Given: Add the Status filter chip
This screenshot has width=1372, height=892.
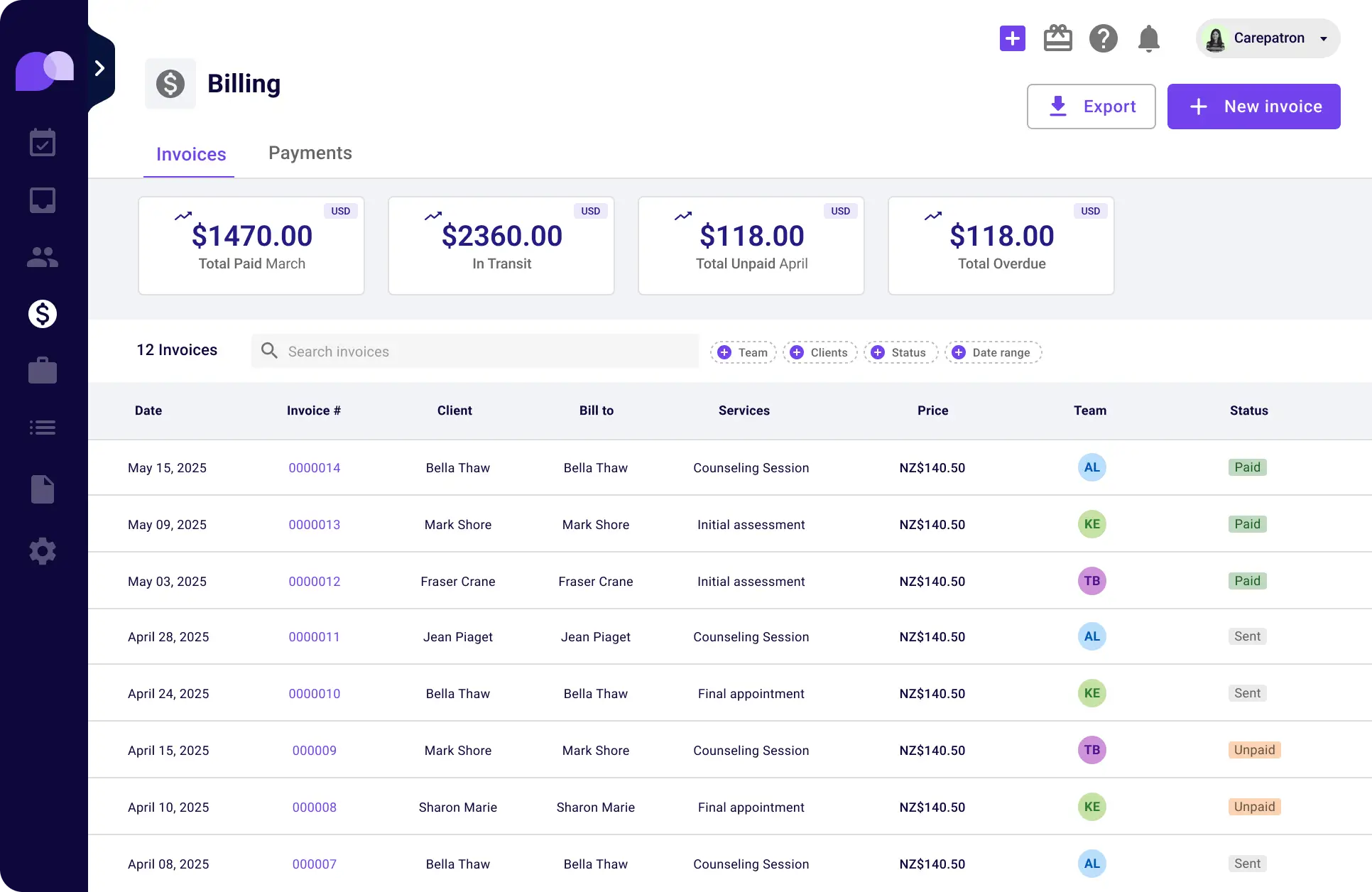Looking at the screenshot, I should click(x=900, y=353).
